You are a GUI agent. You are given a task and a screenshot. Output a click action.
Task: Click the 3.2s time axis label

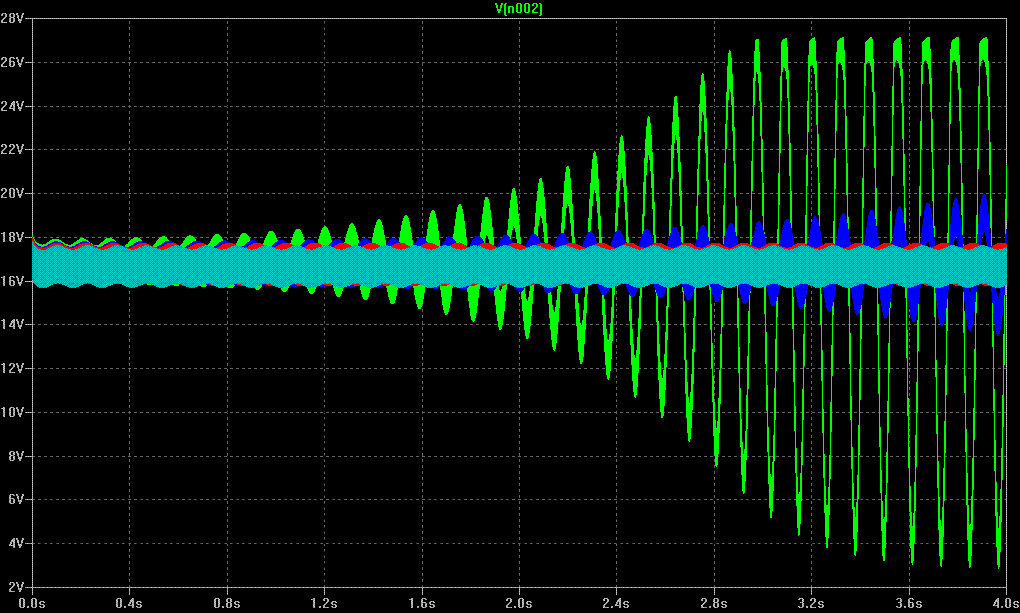811,603
